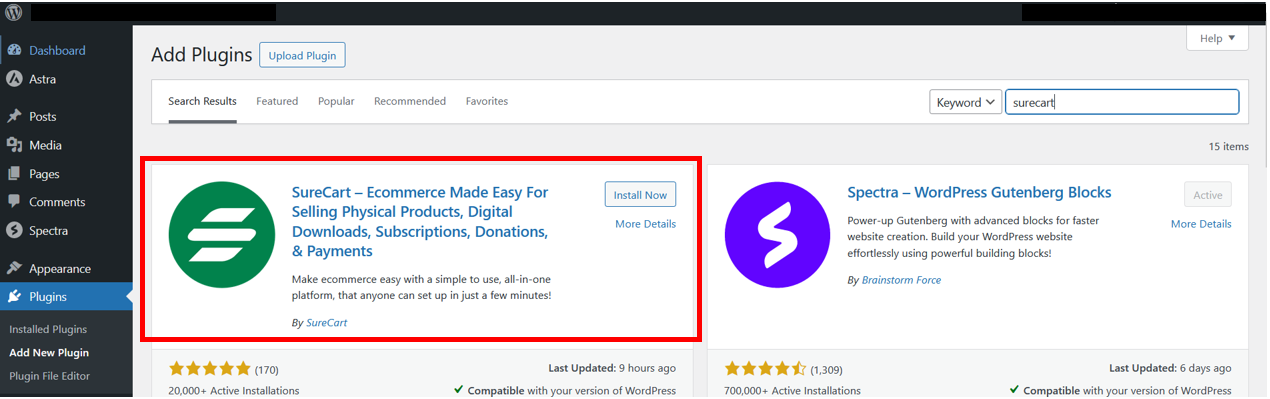Switch to the Search Results tab
This screenshot has height=399, width=1270.
point(202,102)
